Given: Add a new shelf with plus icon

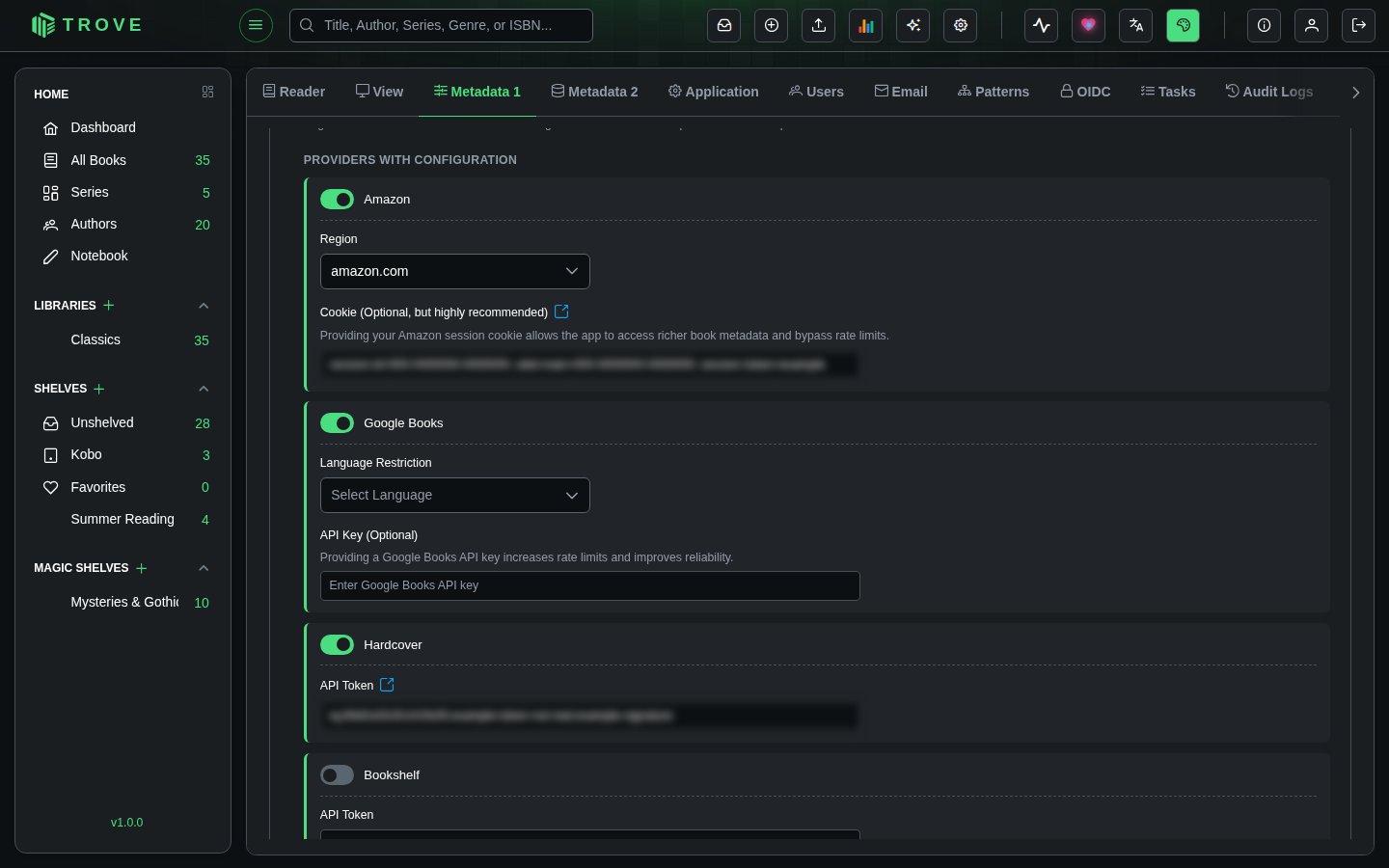Looking at the screenshot, I should pos(99,389).
